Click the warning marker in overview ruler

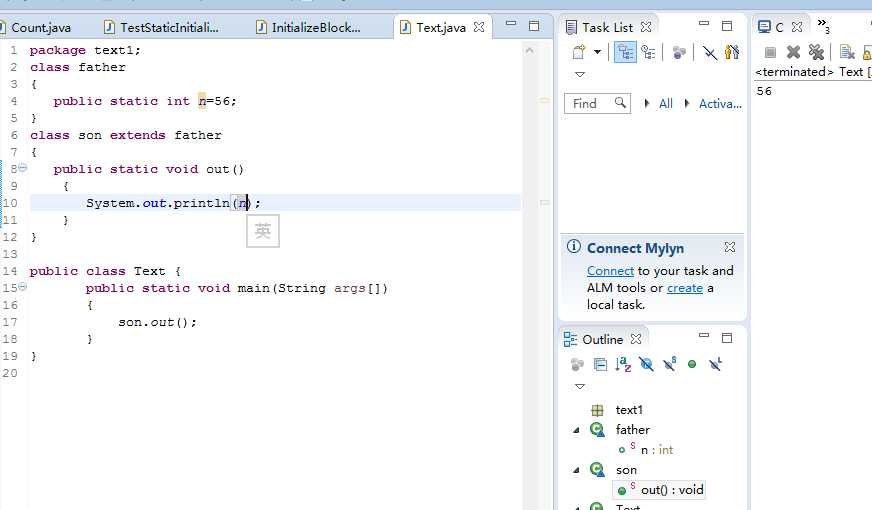click(x=544, y=100)
